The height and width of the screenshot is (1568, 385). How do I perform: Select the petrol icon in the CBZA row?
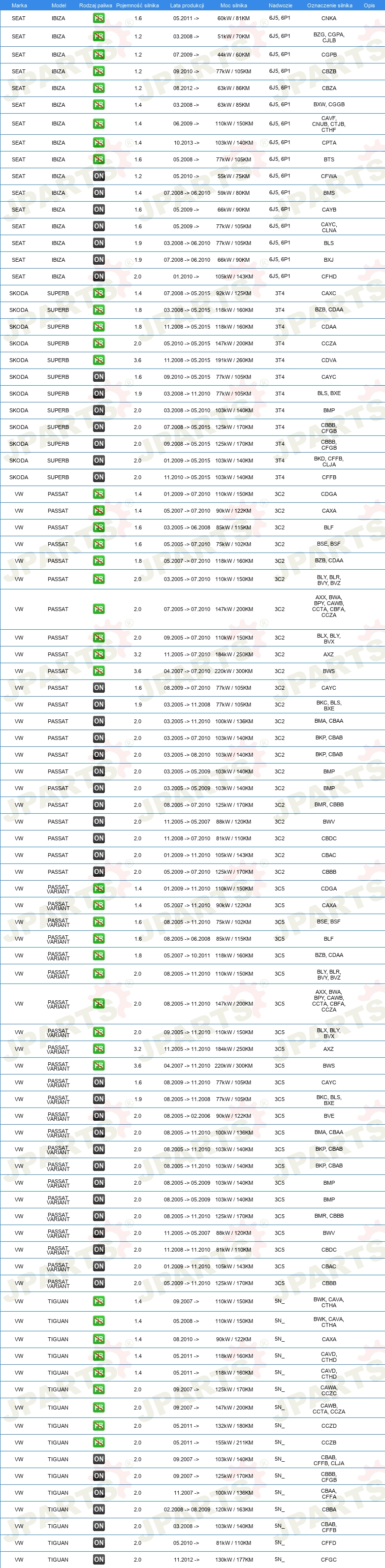pos(98,88)
